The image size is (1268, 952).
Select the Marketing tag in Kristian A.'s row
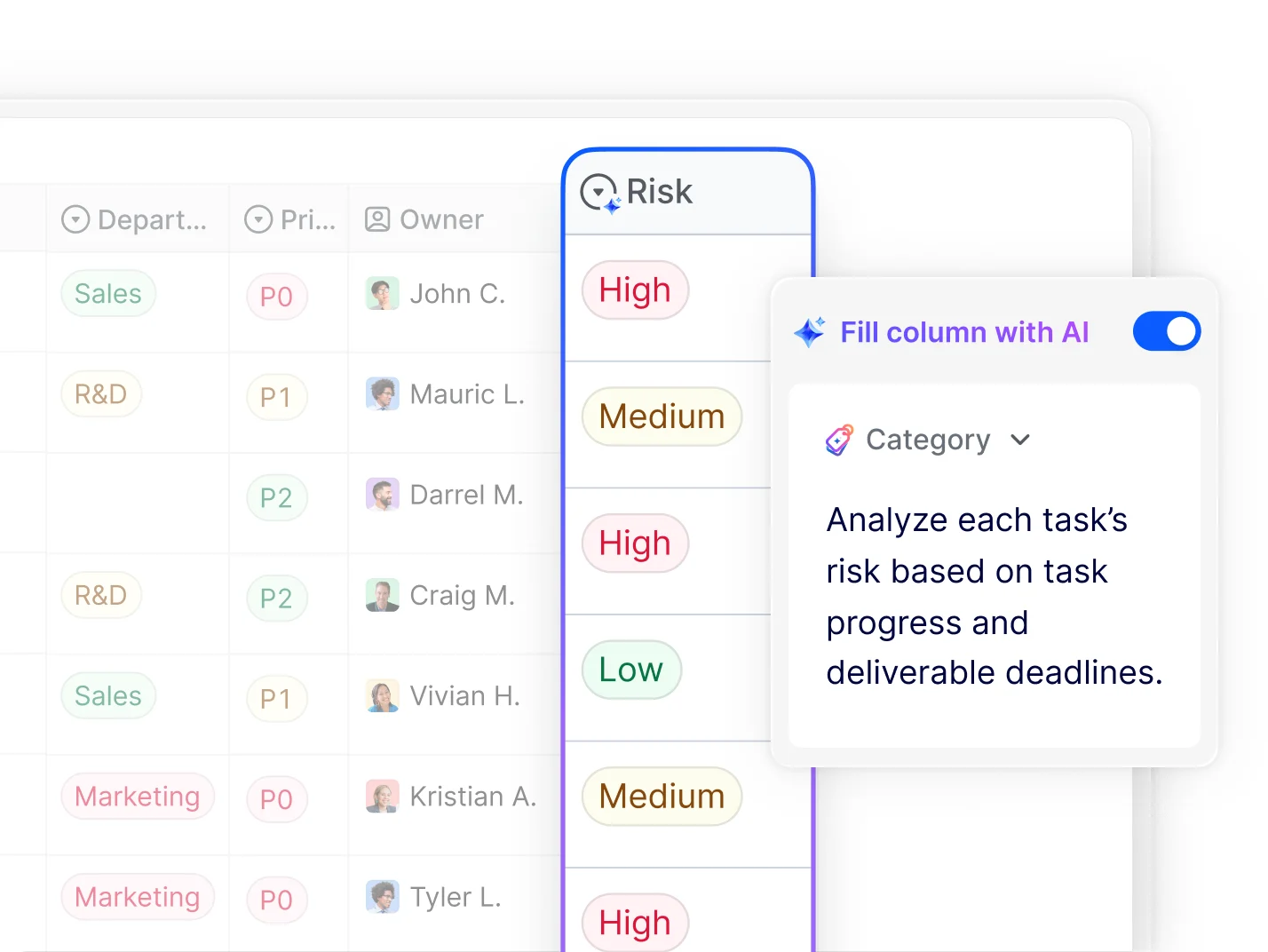coord(137,797)
